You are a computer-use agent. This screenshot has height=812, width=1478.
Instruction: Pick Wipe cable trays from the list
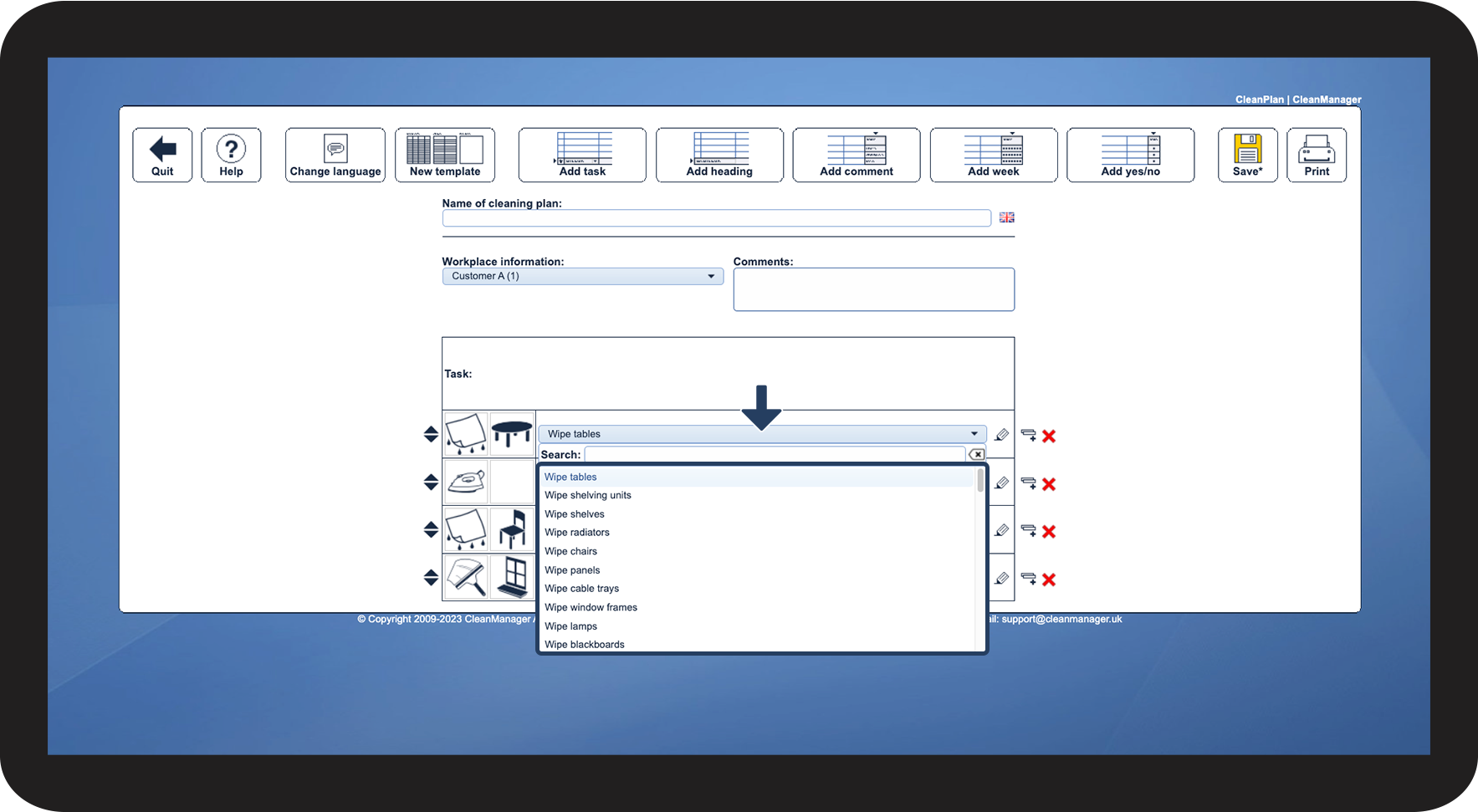click(x=758, y=589)
